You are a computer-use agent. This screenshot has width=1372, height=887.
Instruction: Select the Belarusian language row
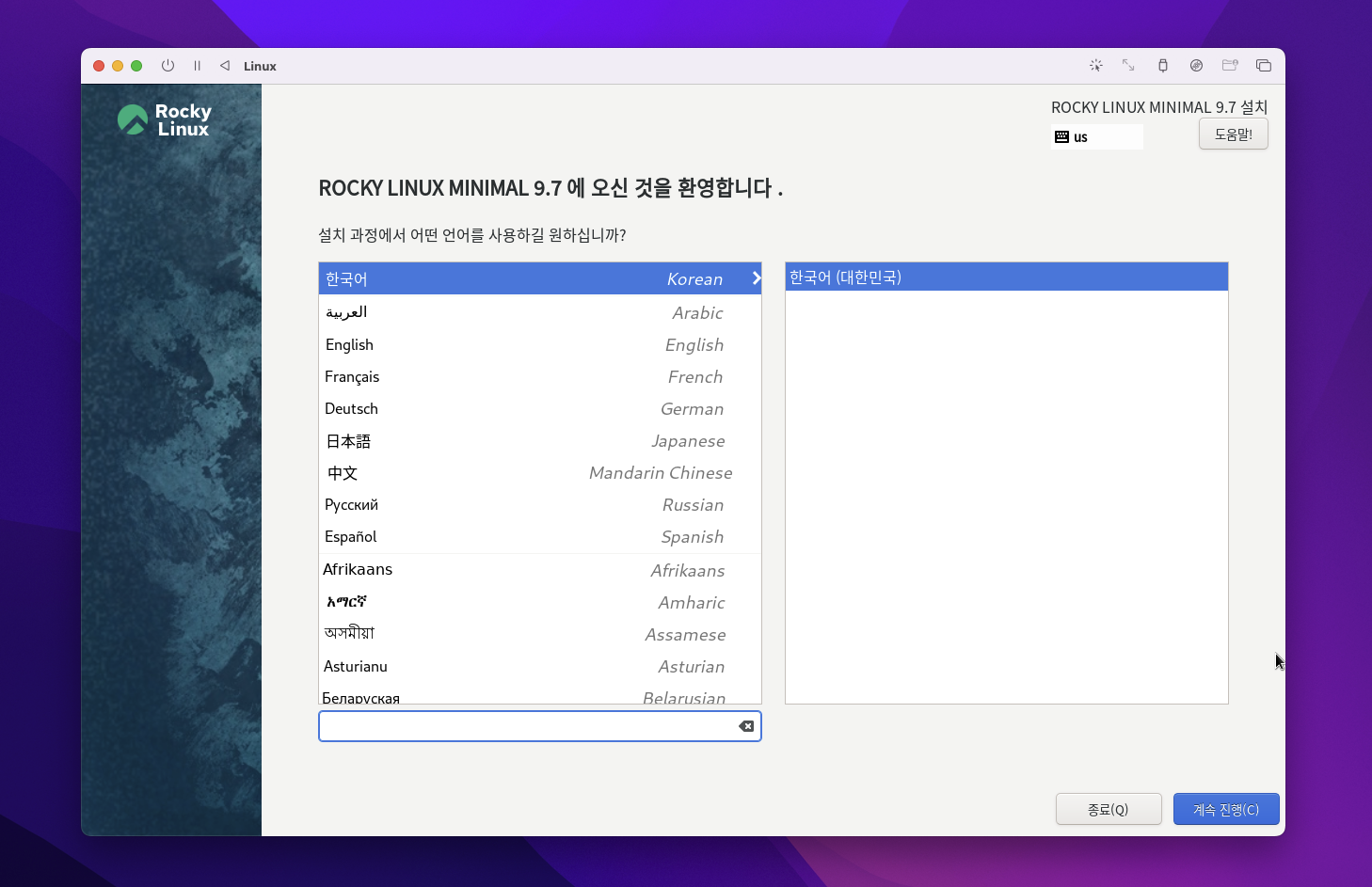540,695
